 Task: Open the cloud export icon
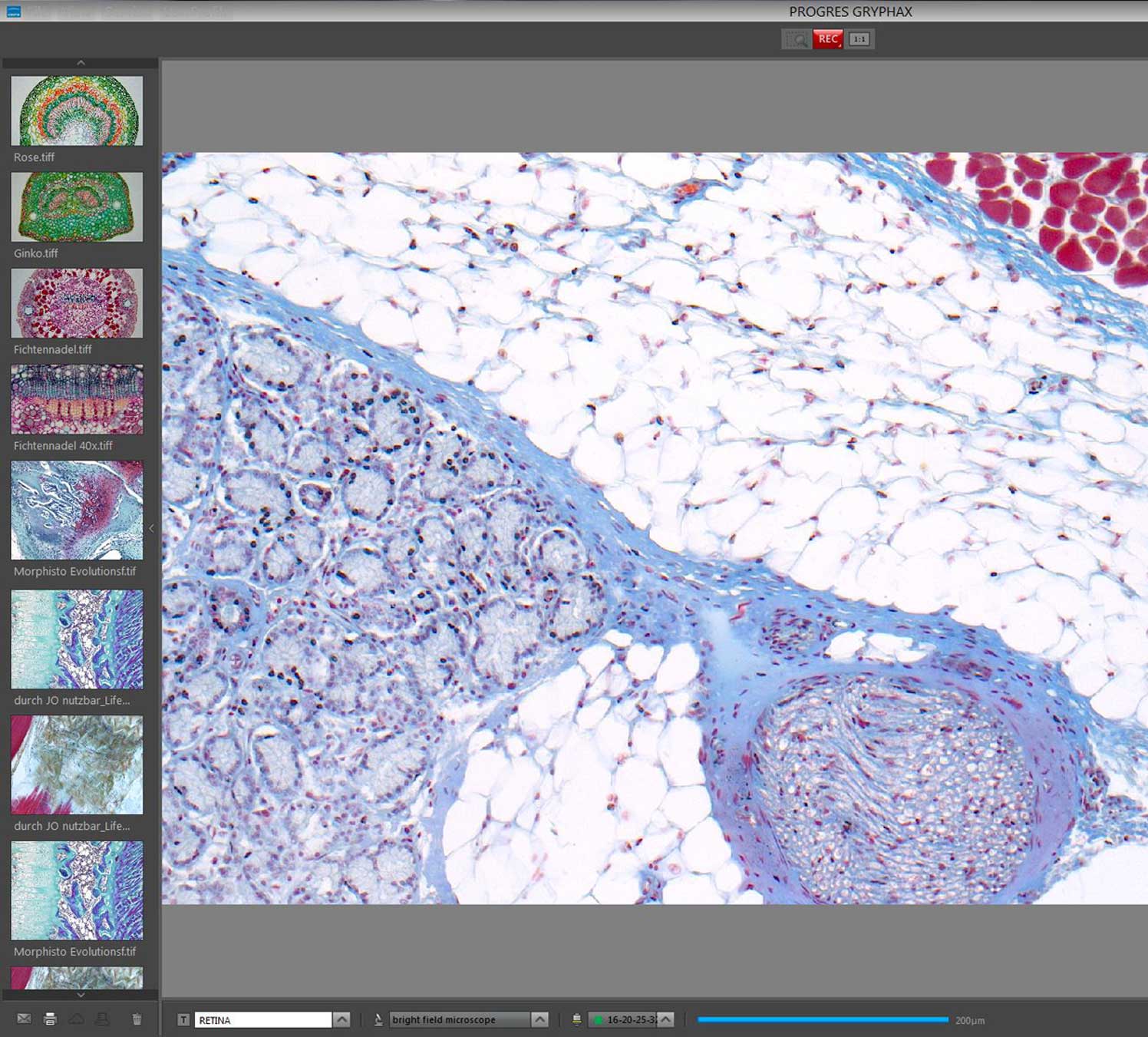tap(78, 1018)
